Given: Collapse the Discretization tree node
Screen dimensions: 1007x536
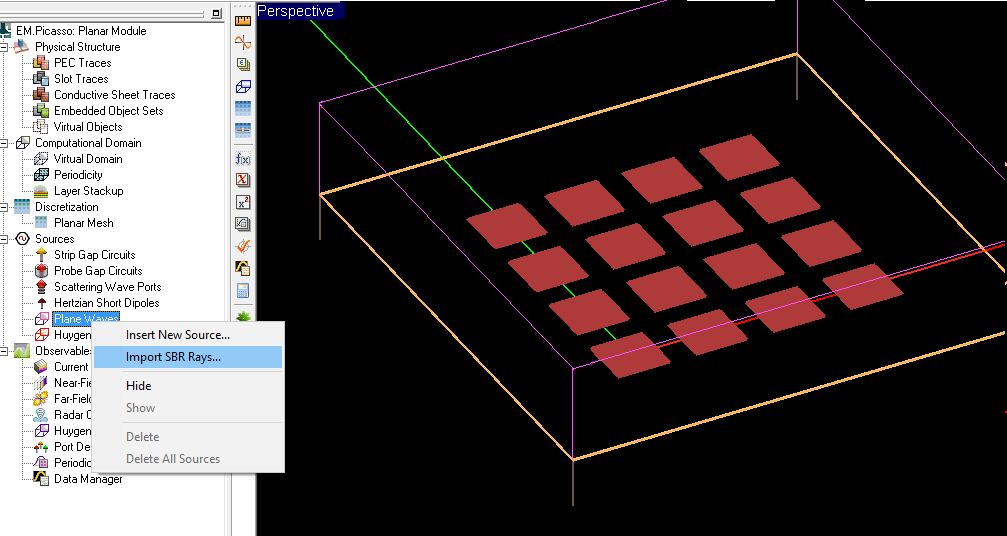Looking at the screenshot, I should [x=6, y=207].
